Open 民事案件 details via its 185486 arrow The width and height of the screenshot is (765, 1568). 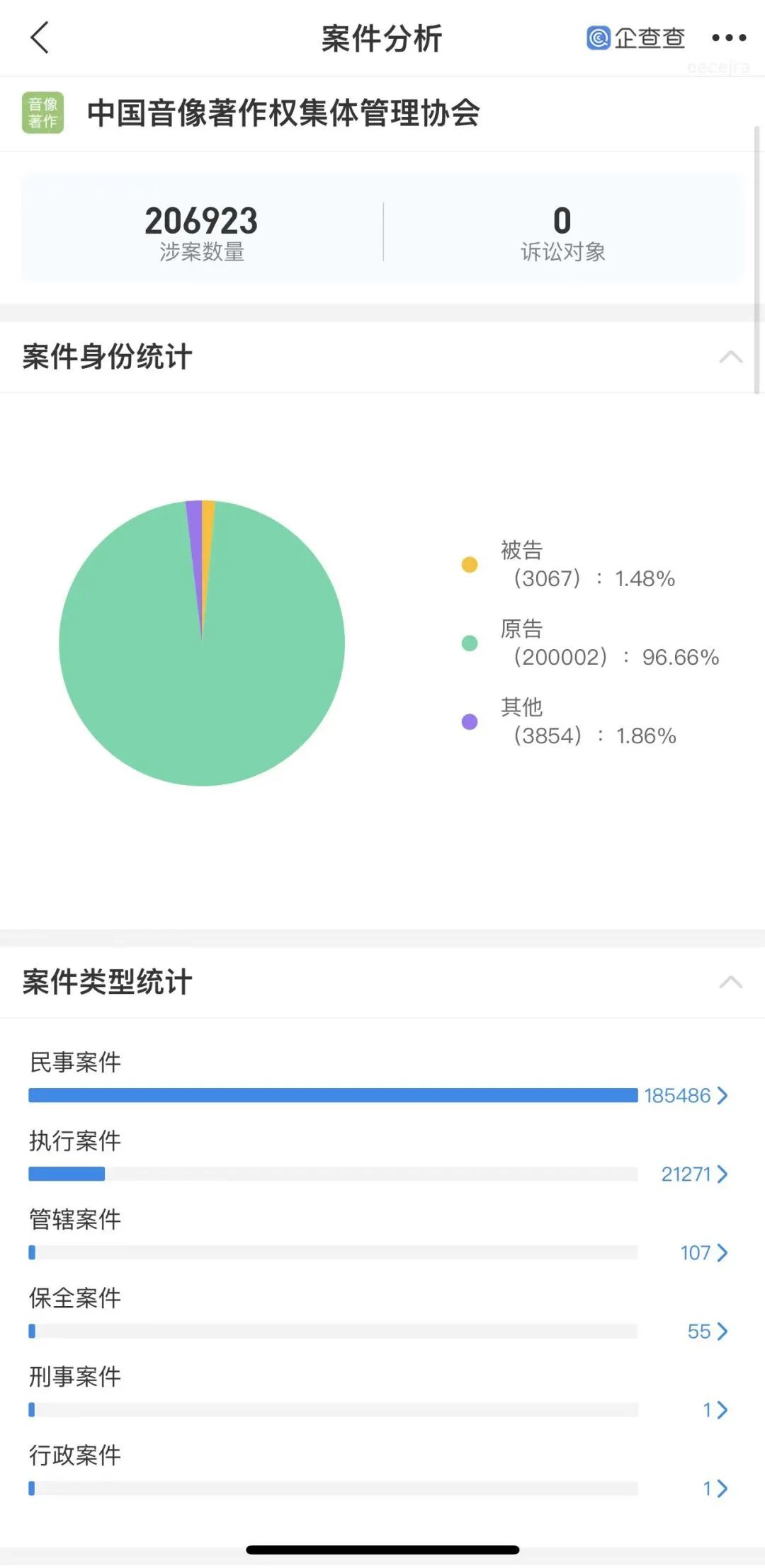click(x=722, y=1095)
